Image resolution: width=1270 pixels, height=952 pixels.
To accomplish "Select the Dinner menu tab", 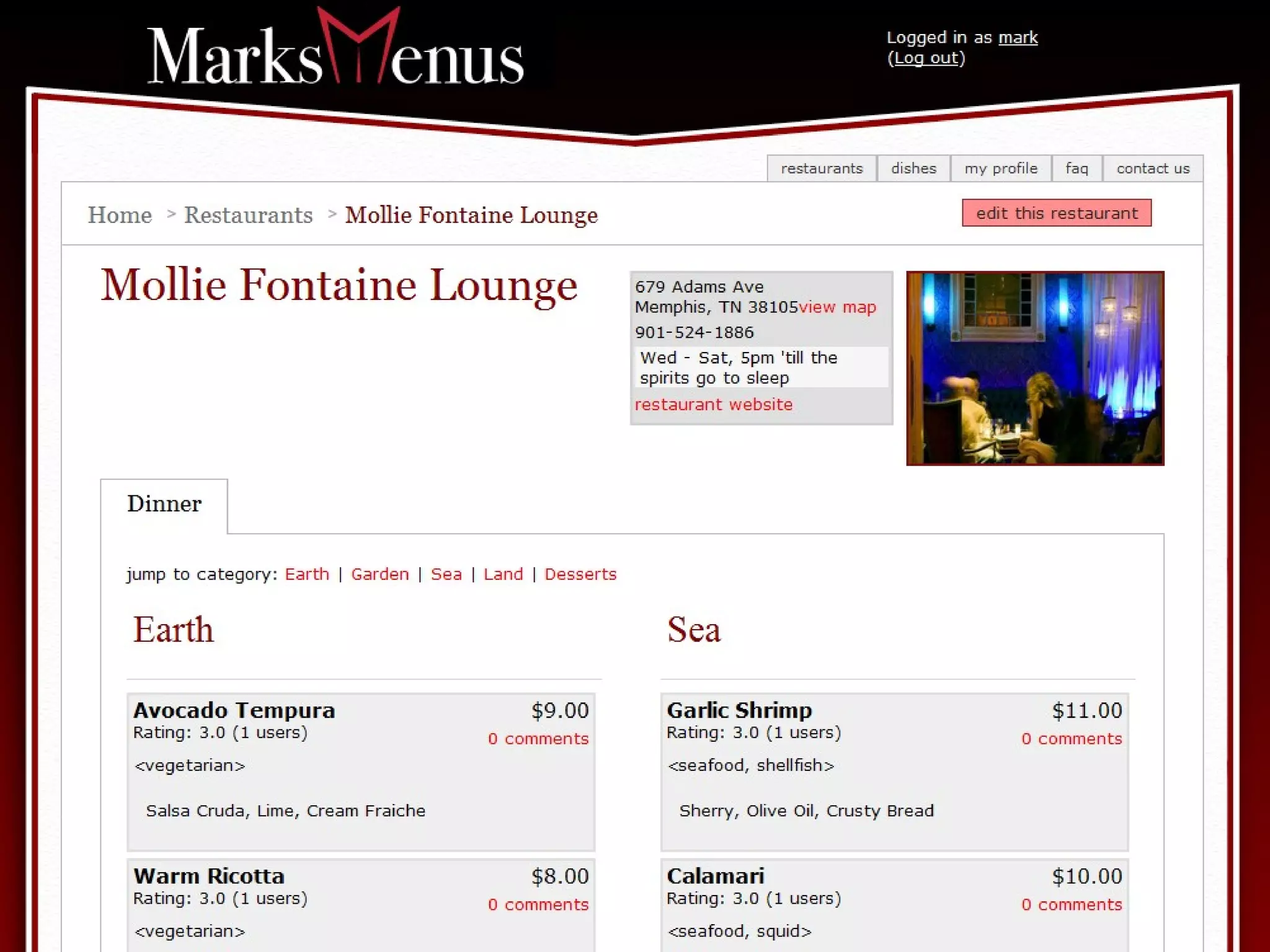I will click(x=164, y=504).
